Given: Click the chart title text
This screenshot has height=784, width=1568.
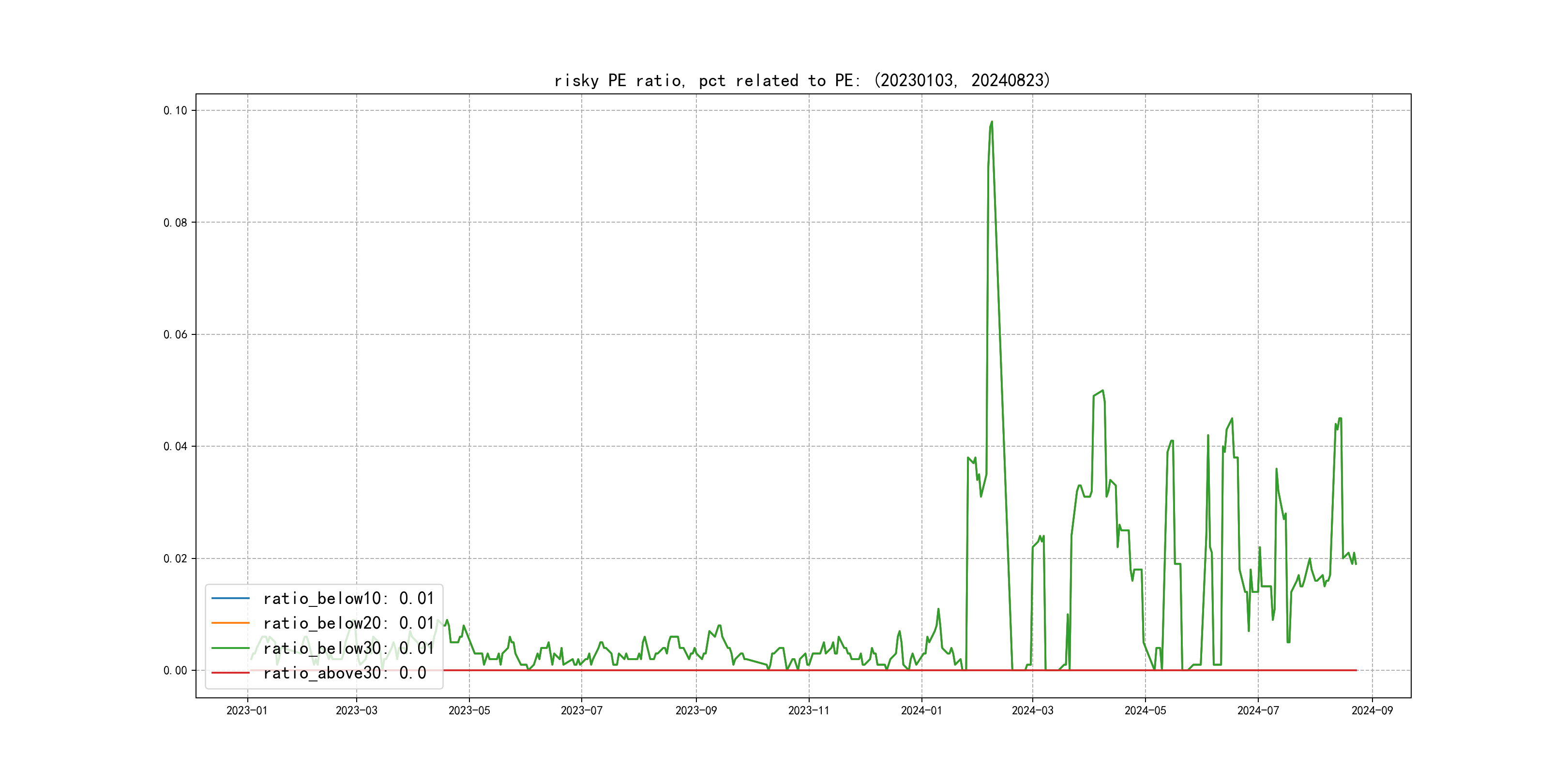Looking at the screenshot, I should tap(801, 80).
